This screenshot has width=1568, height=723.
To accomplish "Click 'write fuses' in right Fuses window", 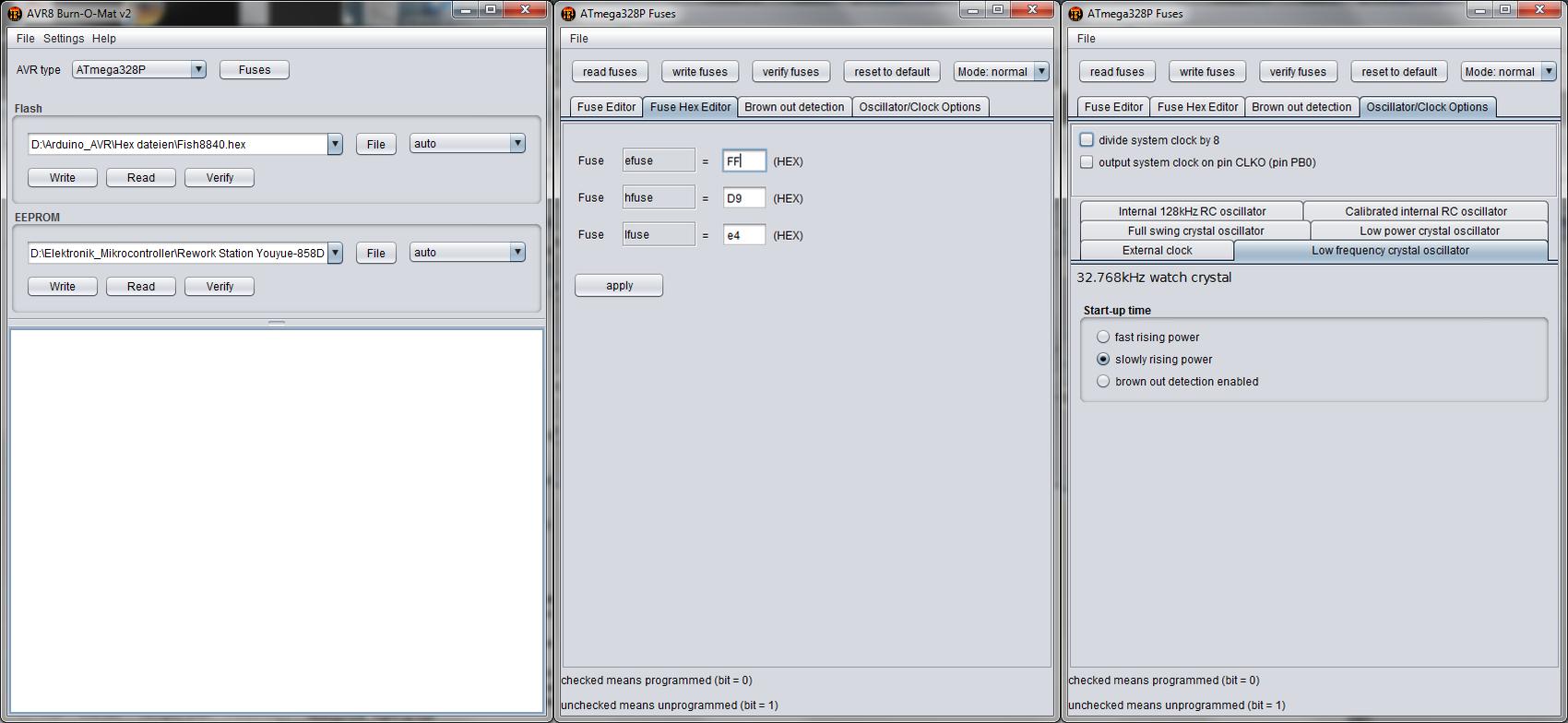I will tap(1207, 71).
